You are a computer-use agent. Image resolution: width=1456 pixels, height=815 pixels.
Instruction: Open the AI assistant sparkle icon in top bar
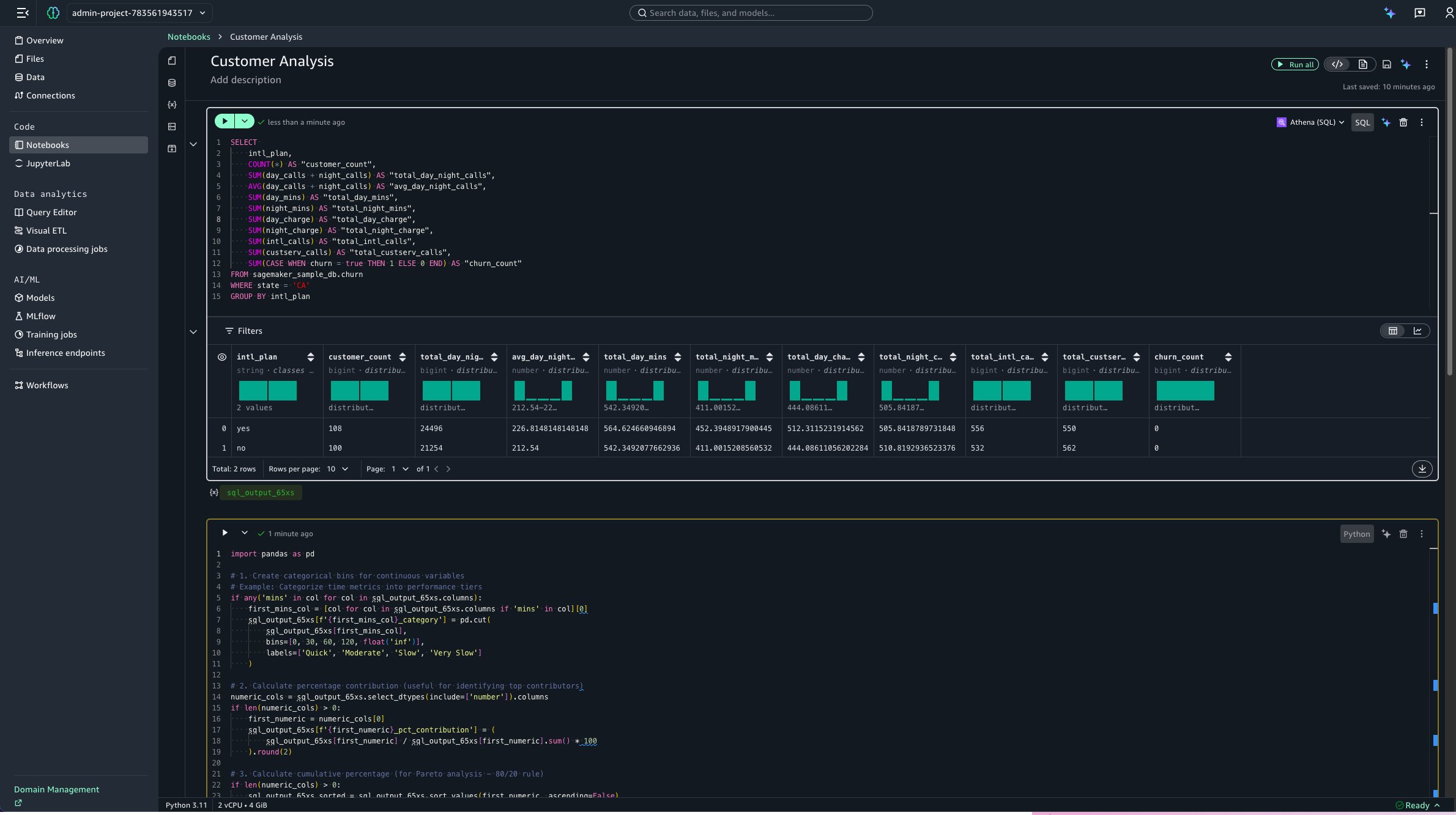coord(1390,13)
